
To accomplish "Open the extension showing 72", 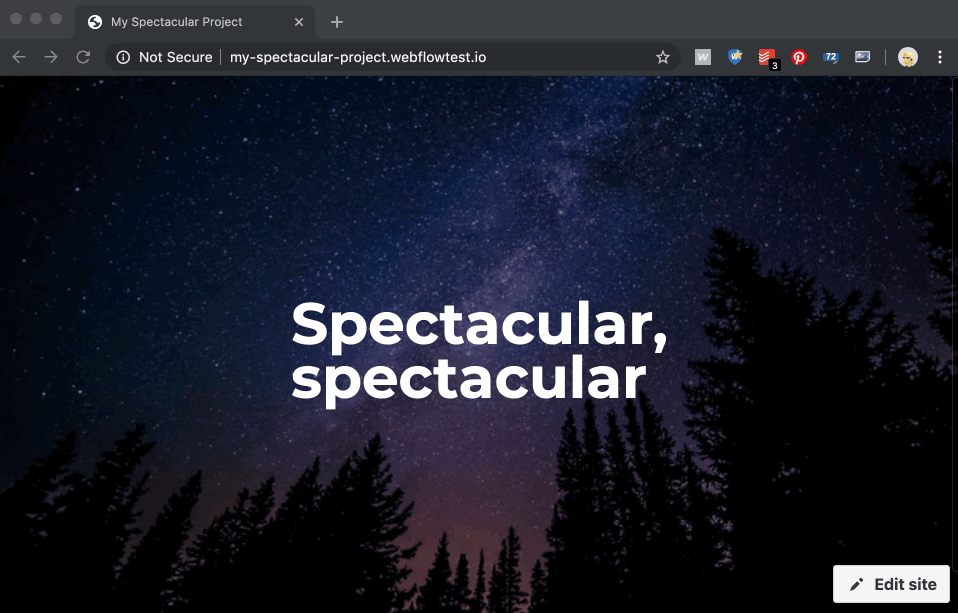I will click(x=830, y=57).
